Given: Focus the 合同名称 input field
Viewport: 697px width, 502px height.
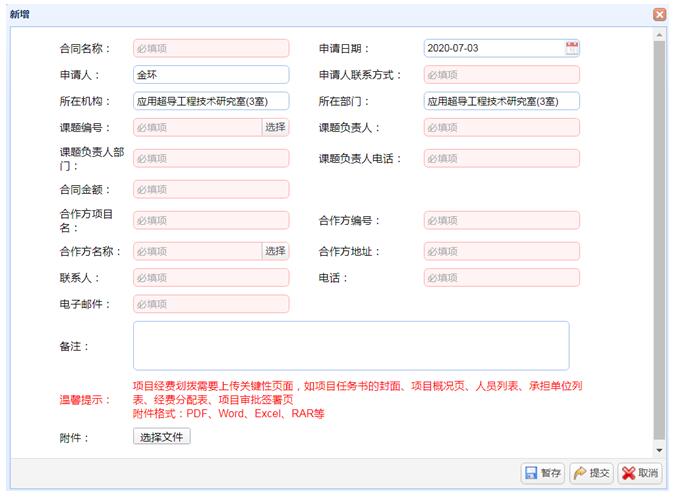Looking at the screenshot, I should pyautogui.click(x=211, y=48).
